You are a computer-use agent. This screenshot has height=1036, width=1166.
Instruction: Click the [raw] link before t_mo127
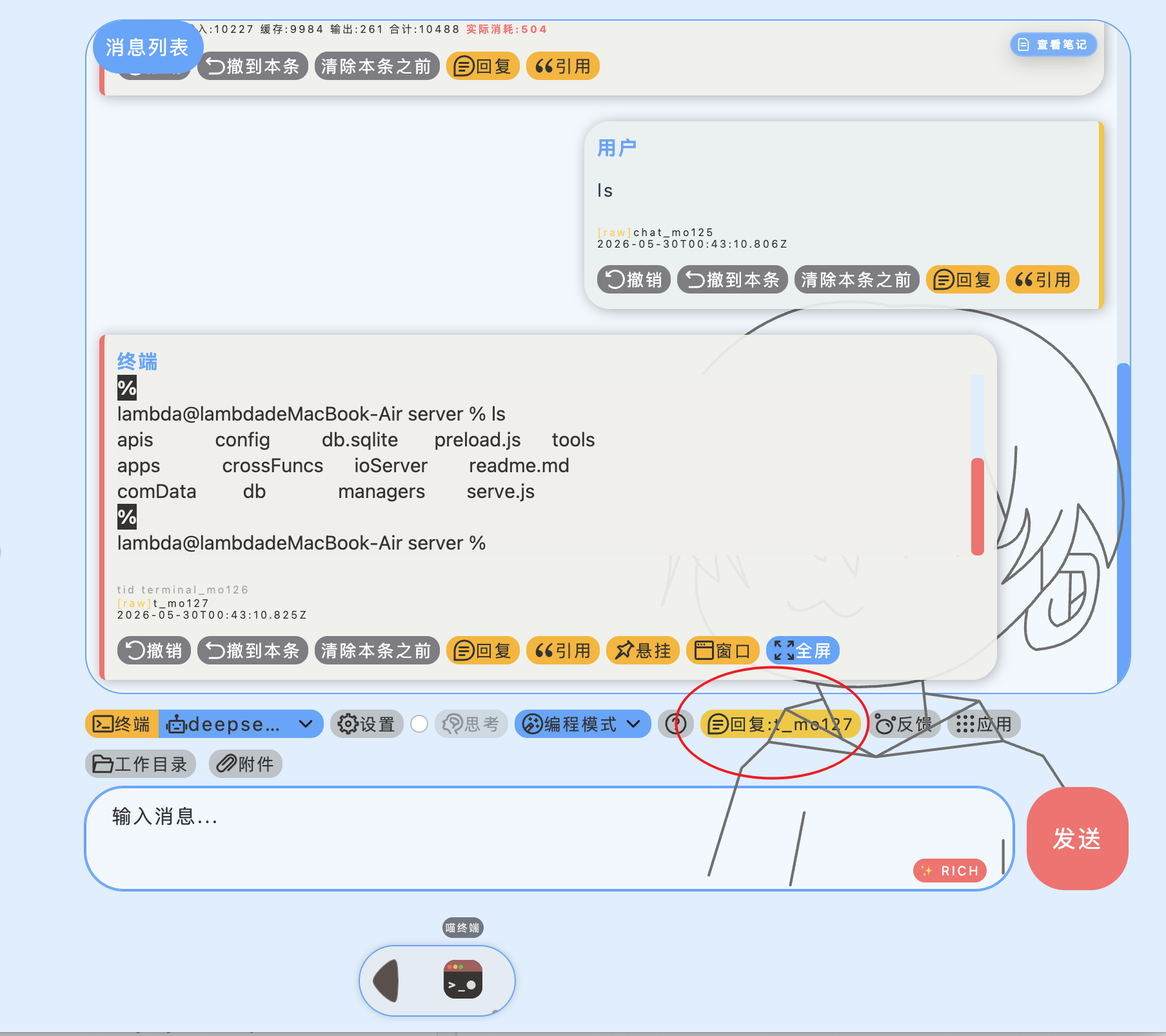point(134,603)
